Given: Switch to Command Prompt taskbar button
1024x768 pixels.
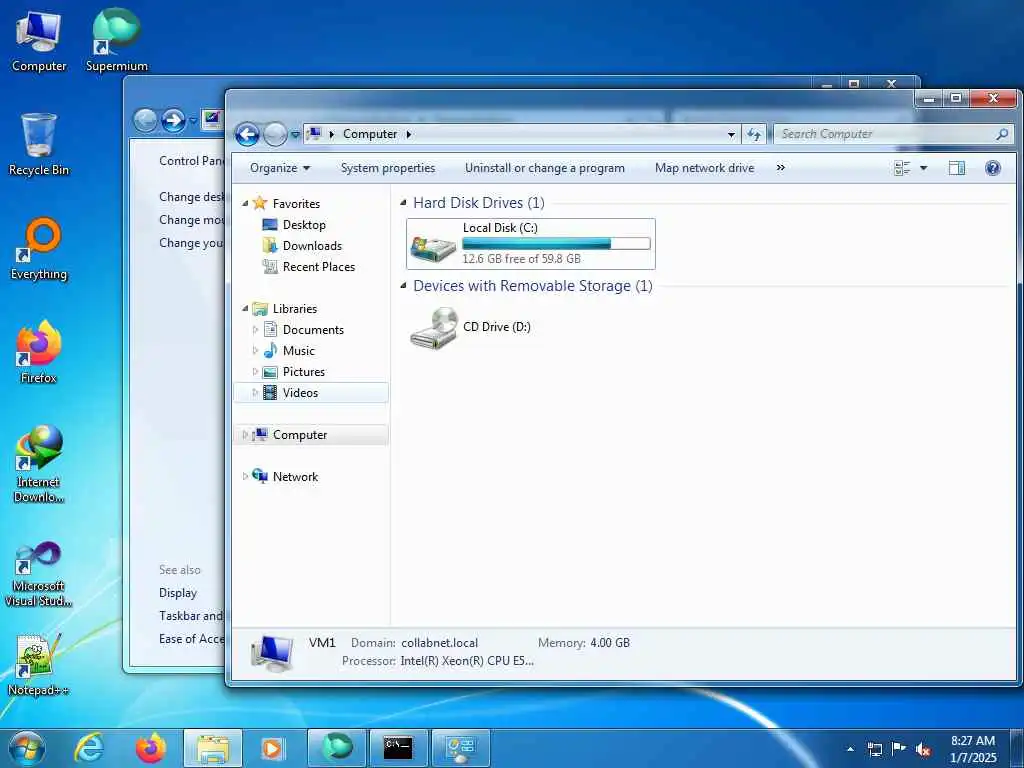Looking at the screenshot, I should (398, 748).
